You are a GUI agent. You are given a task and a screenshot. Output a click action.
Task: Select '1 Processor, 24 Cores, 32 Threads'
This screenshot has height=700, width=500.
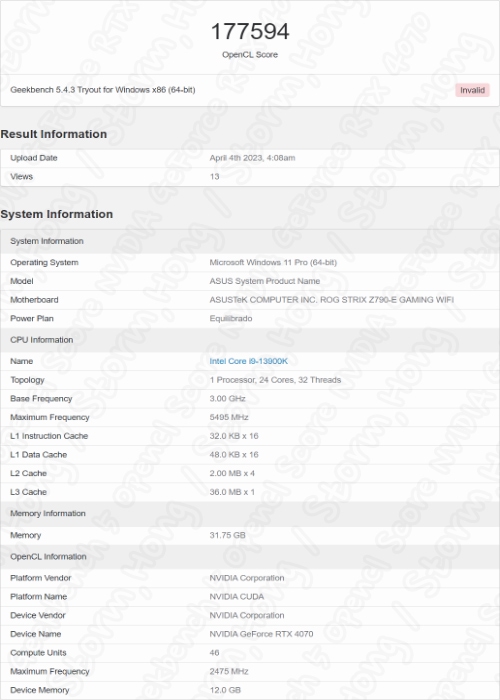[x=275, y=380]
